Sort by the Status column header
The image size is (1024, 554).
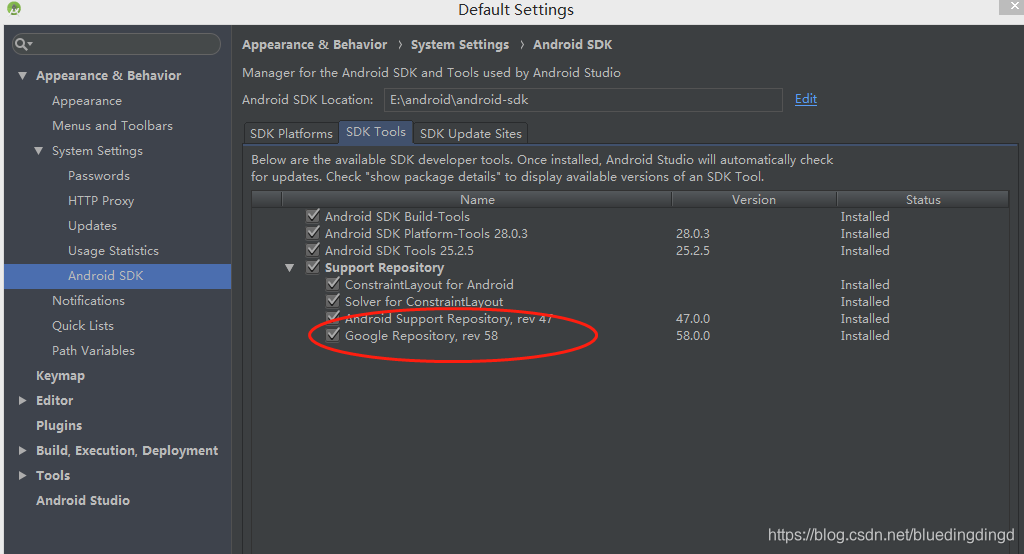[x=923, y=200]
